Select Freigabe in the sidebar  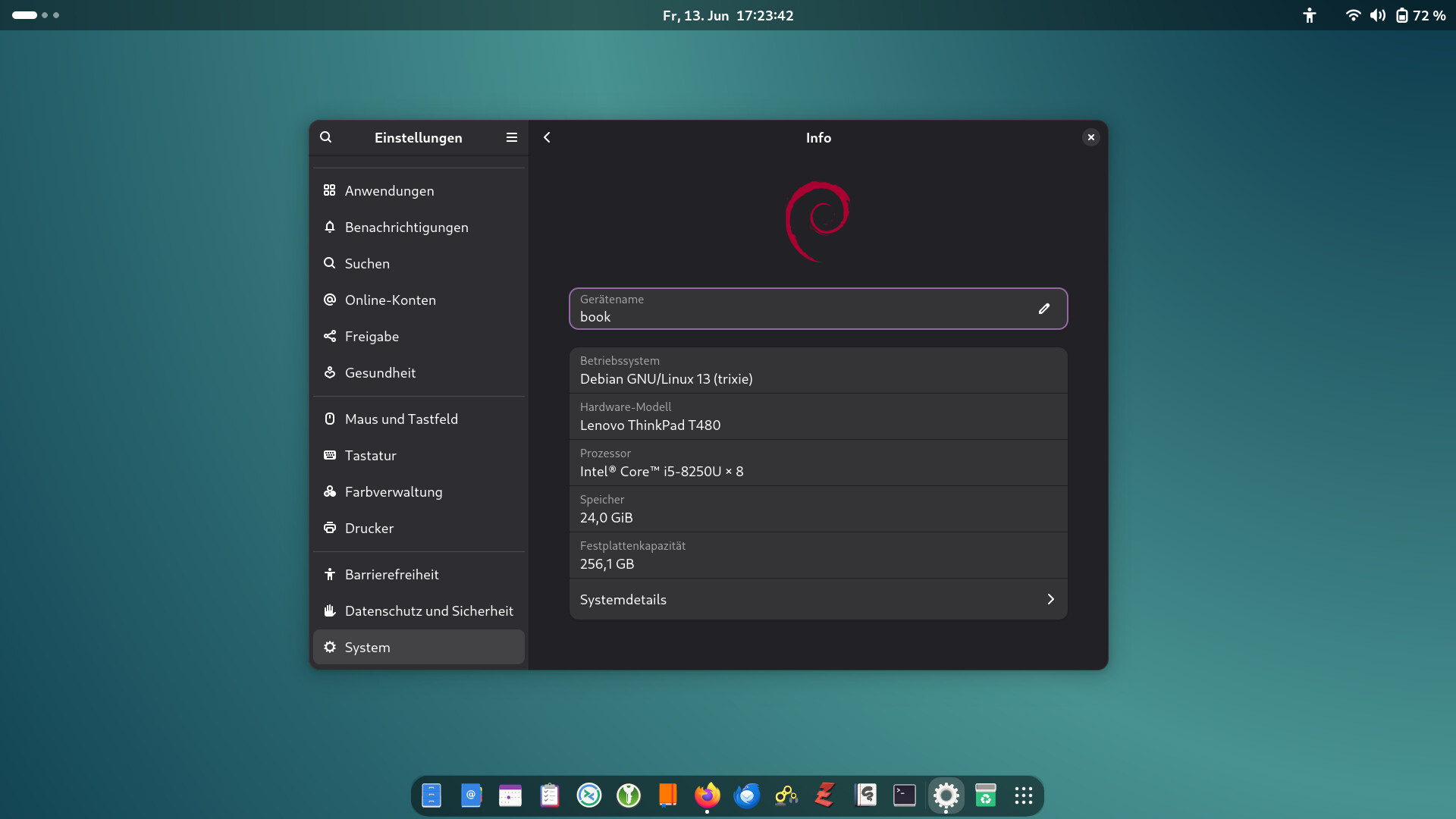click(419, 336)
